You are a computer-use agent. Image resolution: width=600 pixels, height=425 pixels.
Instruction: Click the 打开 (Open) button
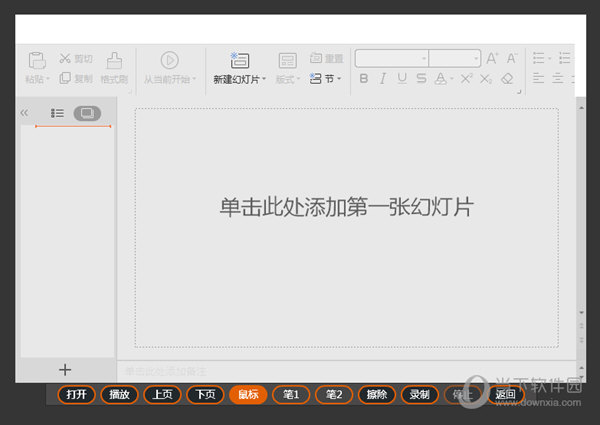point(77,394)
